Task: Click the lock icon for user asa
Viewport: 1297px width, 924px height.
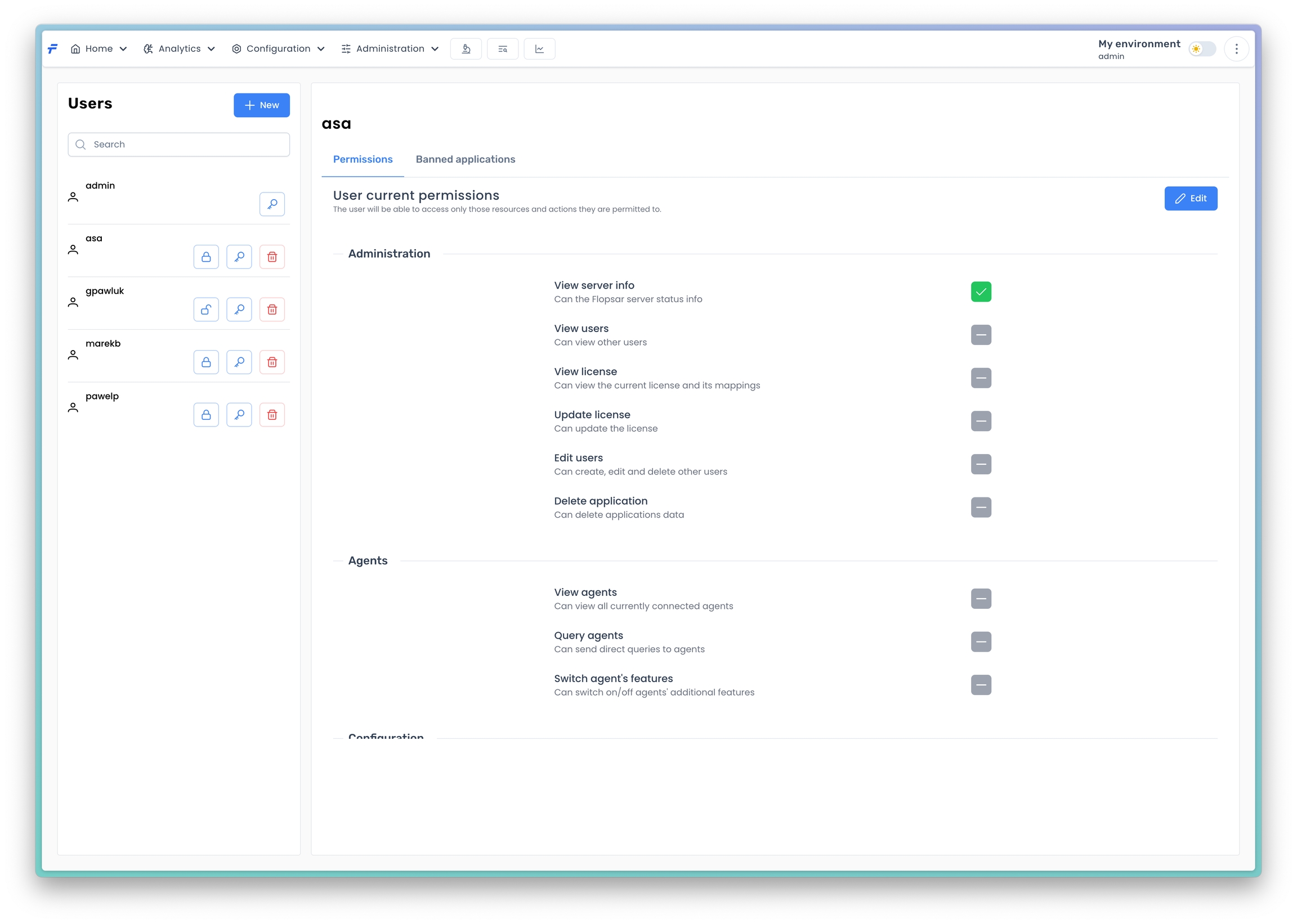Action: coord(206,257)
